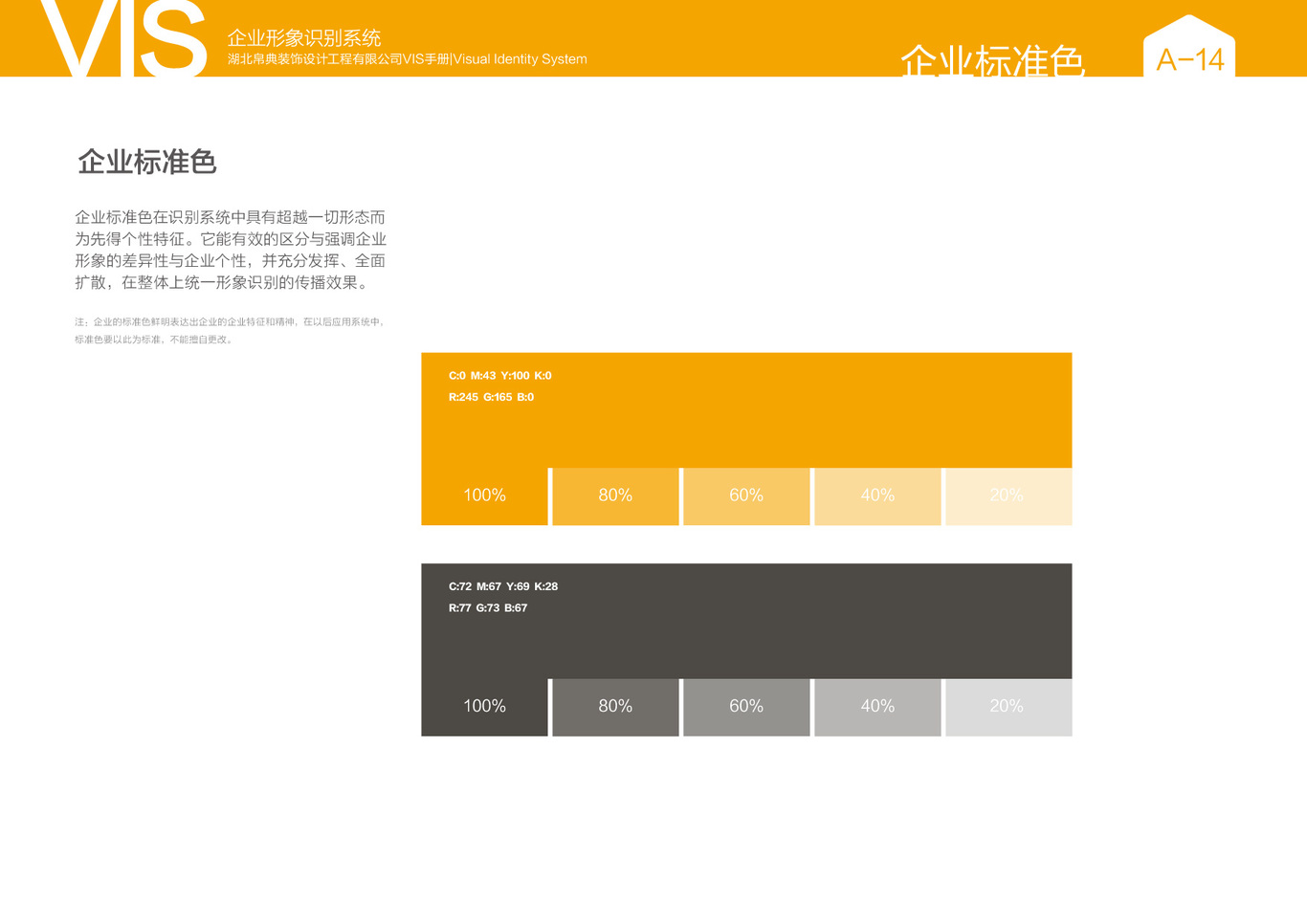This screenshot has height=924, width=1307.
Task: Click the bold heading '企业标准色' on left
Action: (x=147, y=163)
